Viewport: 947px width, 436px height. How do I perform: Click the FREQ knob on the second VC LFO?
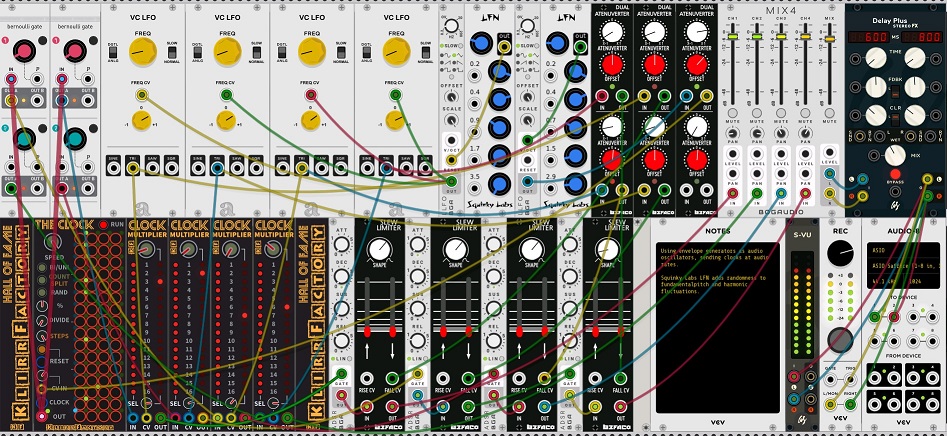227,52
